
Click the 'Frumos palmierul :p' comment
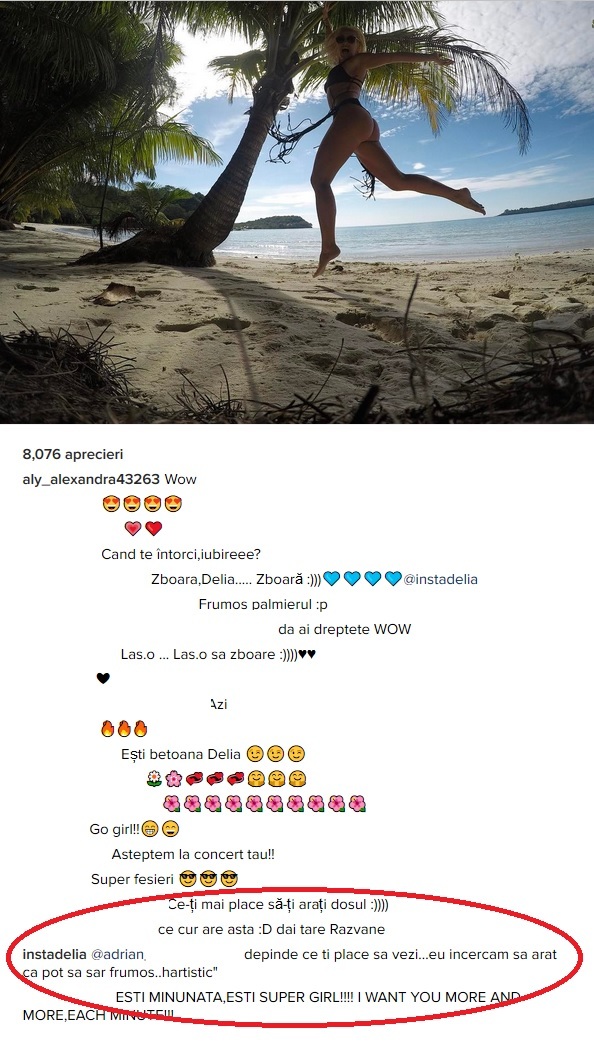[x=263, y=605]
